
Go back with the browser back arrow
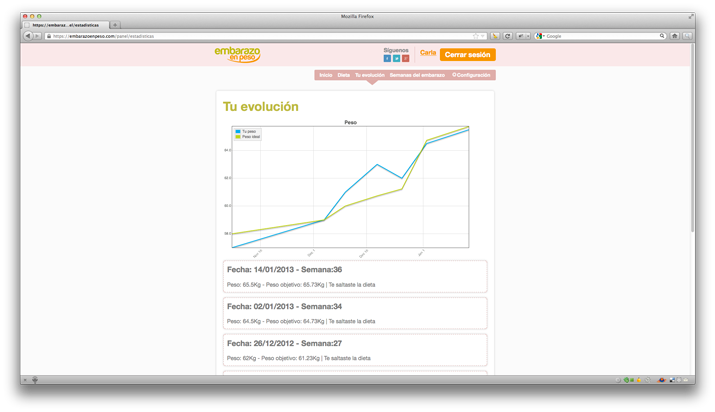pos(28,36)
